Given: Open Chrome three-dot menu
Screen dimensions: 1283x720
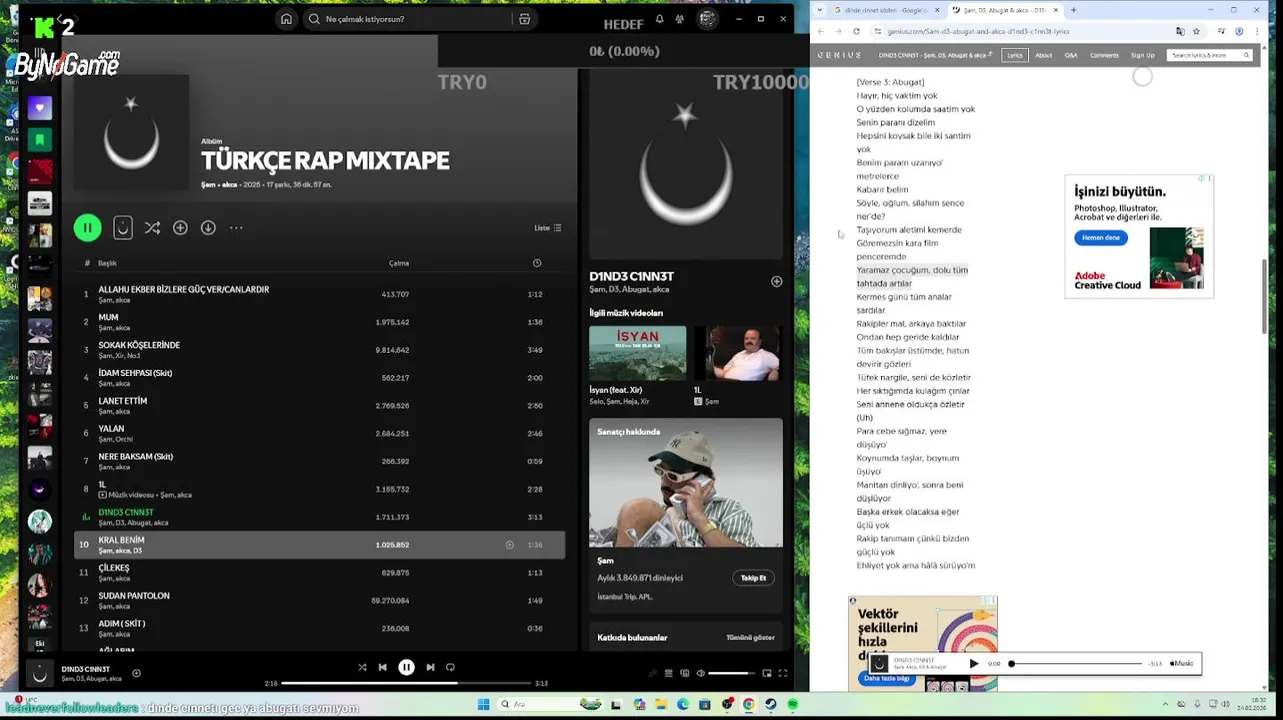Looking at the screenshot, I should coord(1256,31).
